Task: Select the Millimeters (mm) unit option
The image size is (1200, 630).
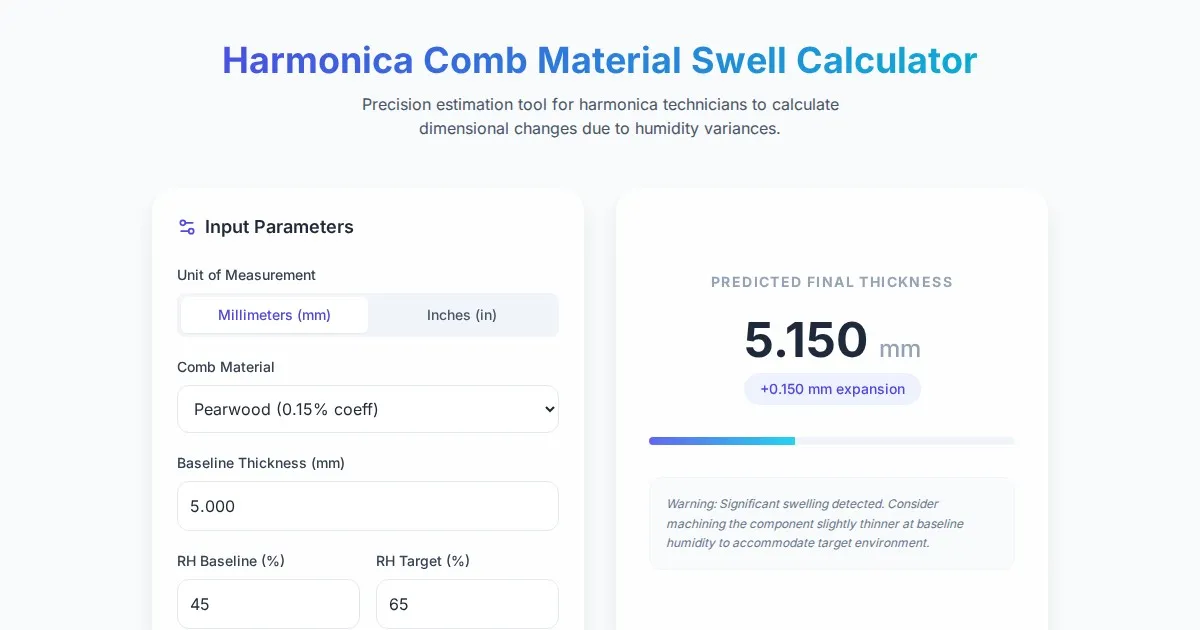Action: tap(274, 315)
